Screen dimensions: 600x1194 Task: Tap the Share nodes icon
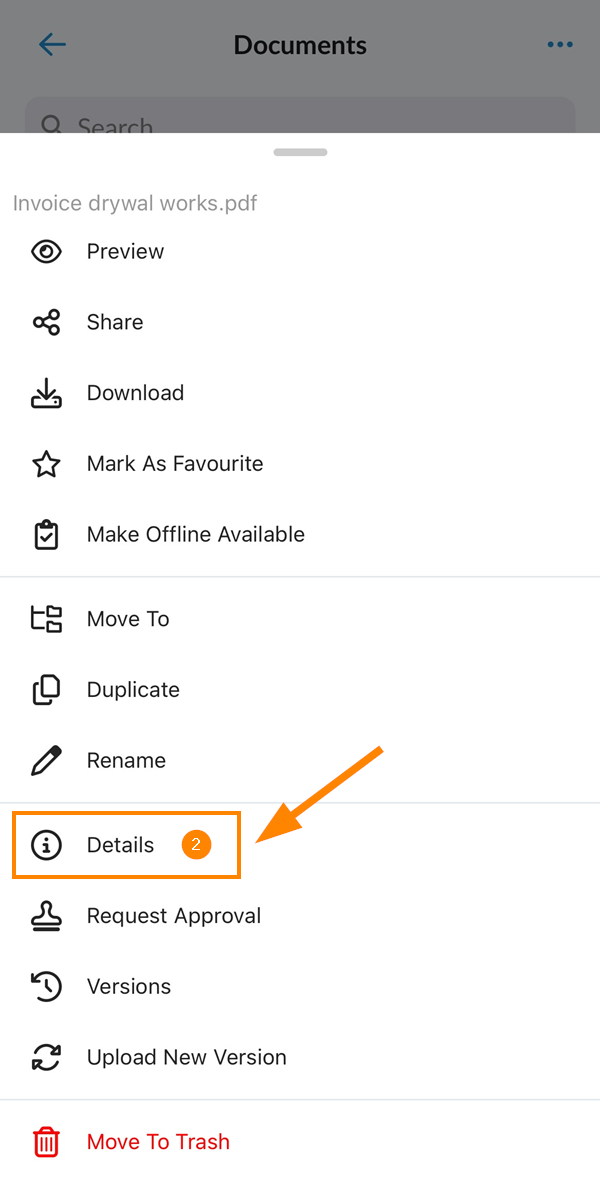[46, 322]
